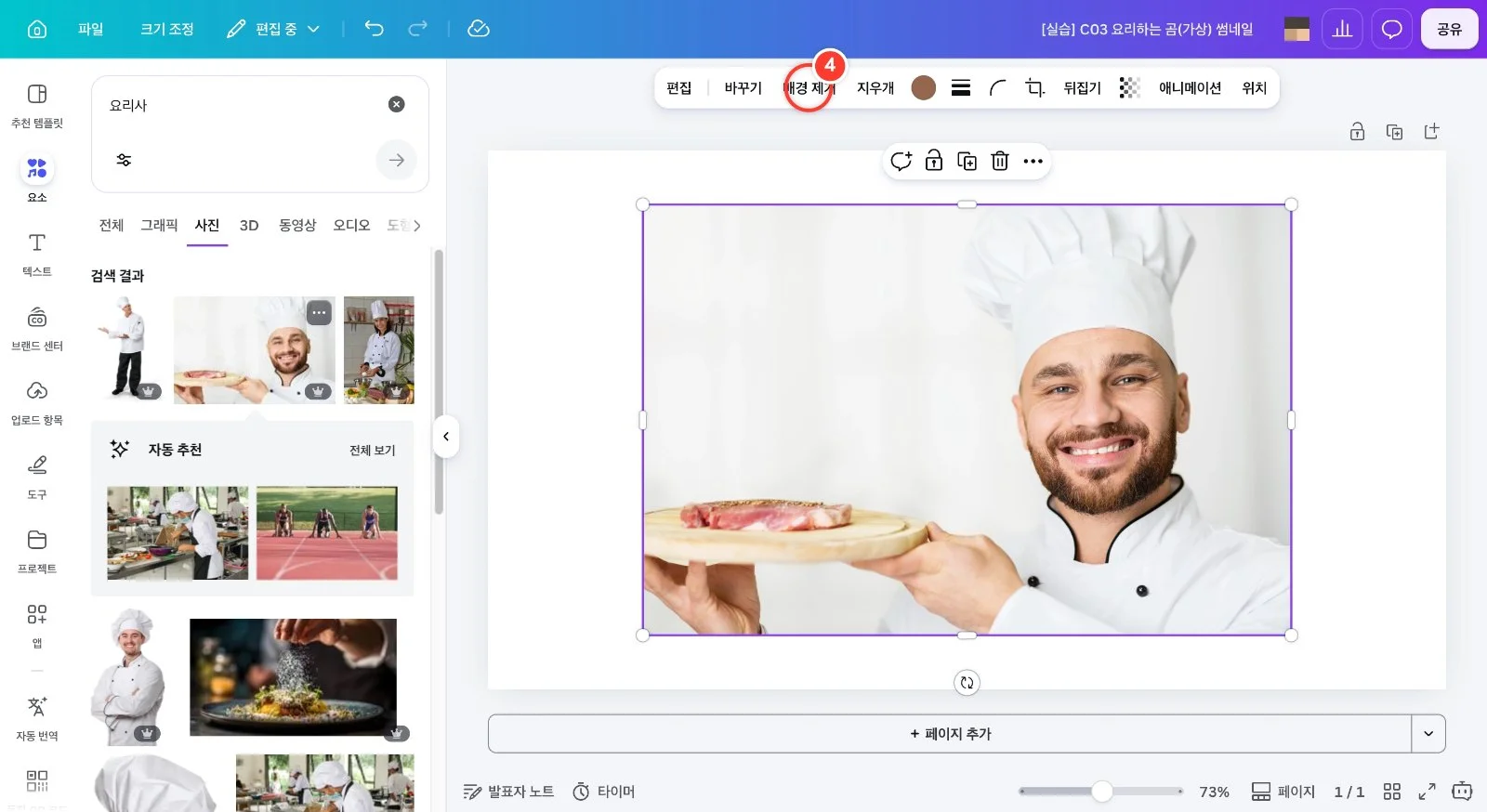The width and height of the screenshot is (1487, 812).
Task: Enter fullscreen presentation mode
Action: (x=1427, y=791)
